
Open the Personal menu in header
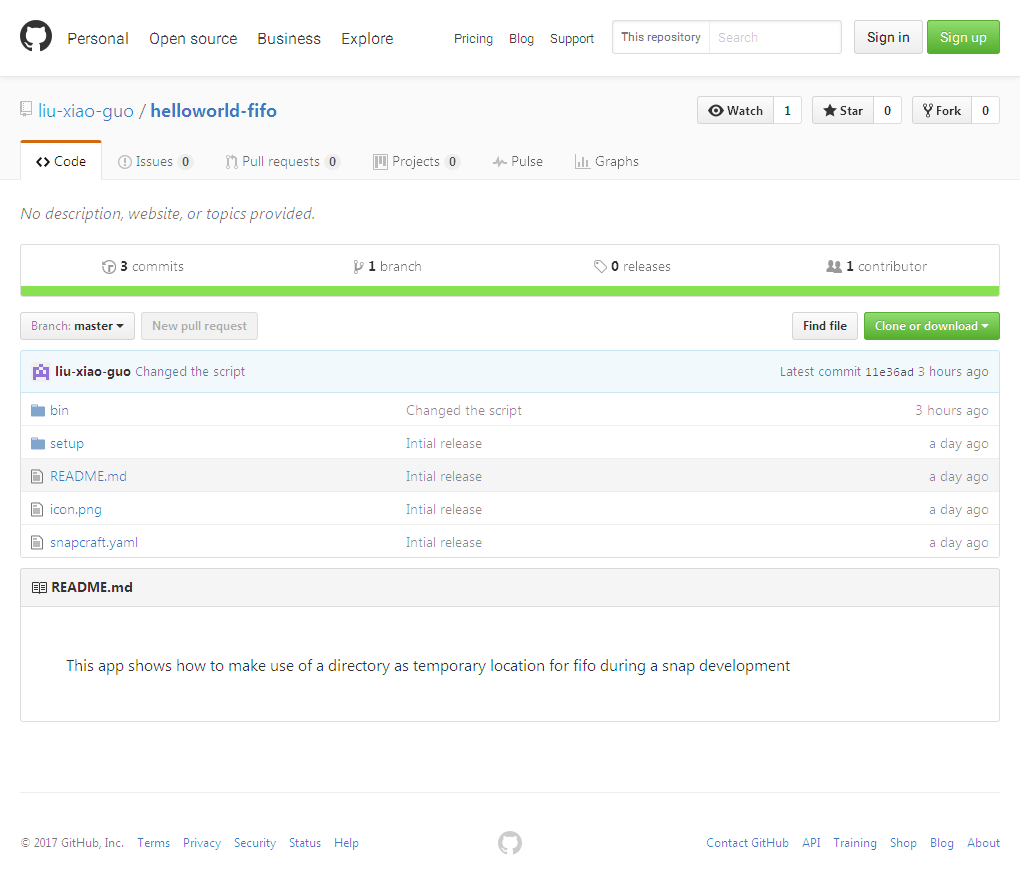(x=98, y=38)
